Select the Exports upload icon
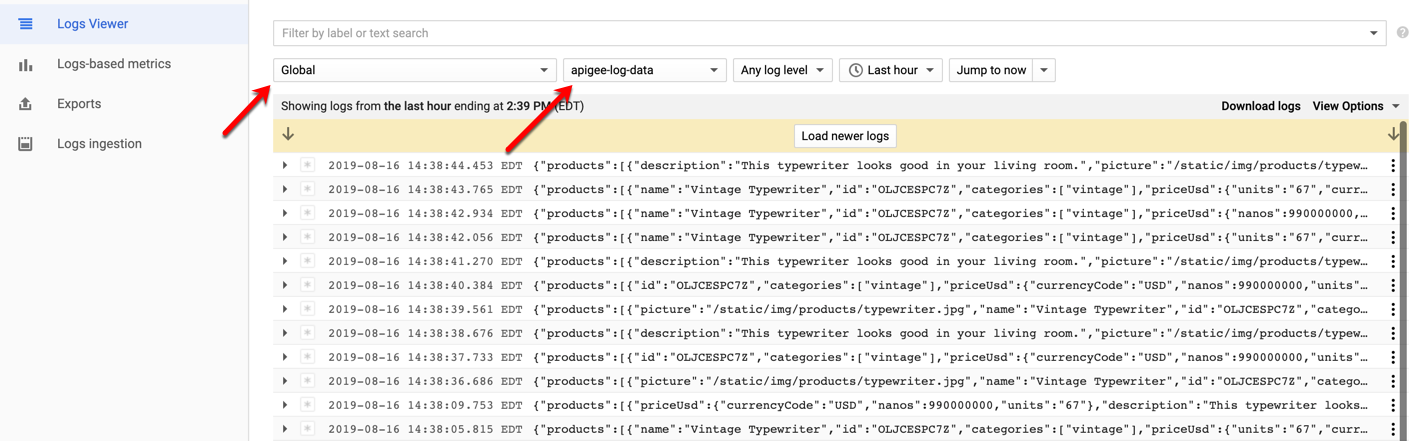1419x441 pixels. pos(26,104)
